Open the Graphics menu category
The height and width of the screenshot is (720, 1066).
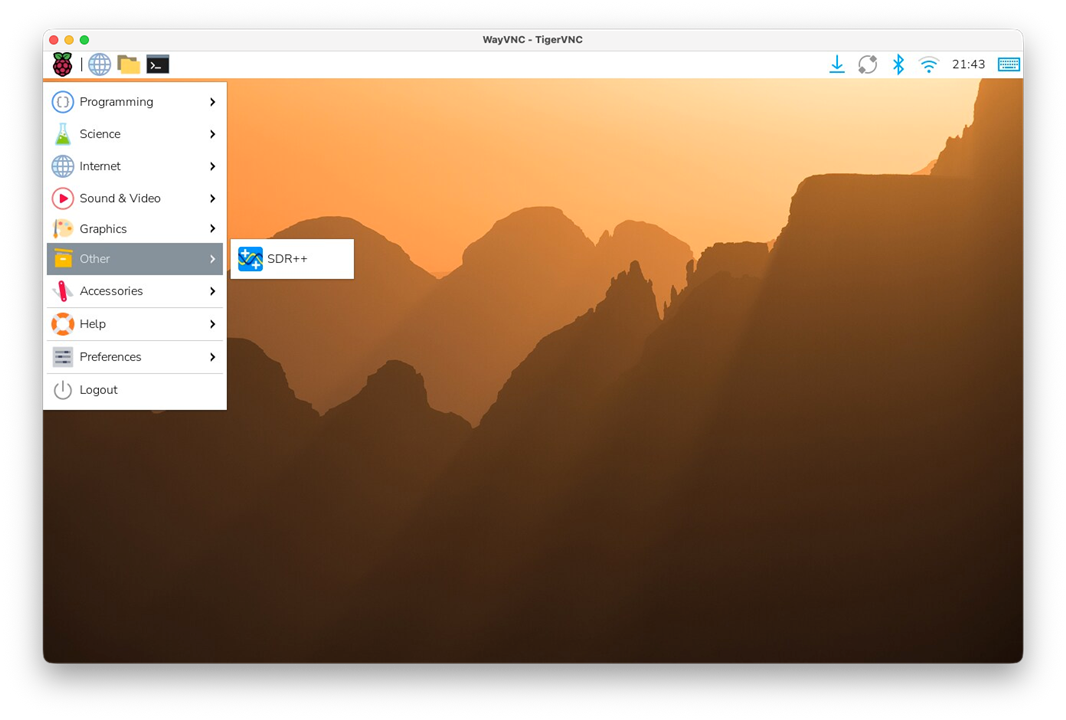tap(135, 228)
